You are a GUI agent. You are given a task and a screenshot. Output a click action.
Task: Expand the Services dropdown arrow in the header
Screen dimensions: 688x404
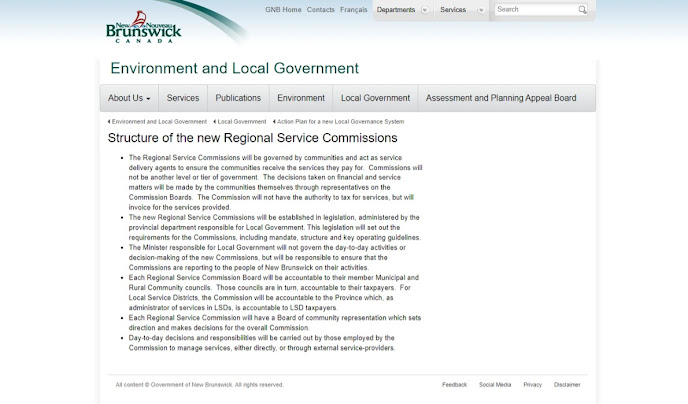click(x=481, y=10)
